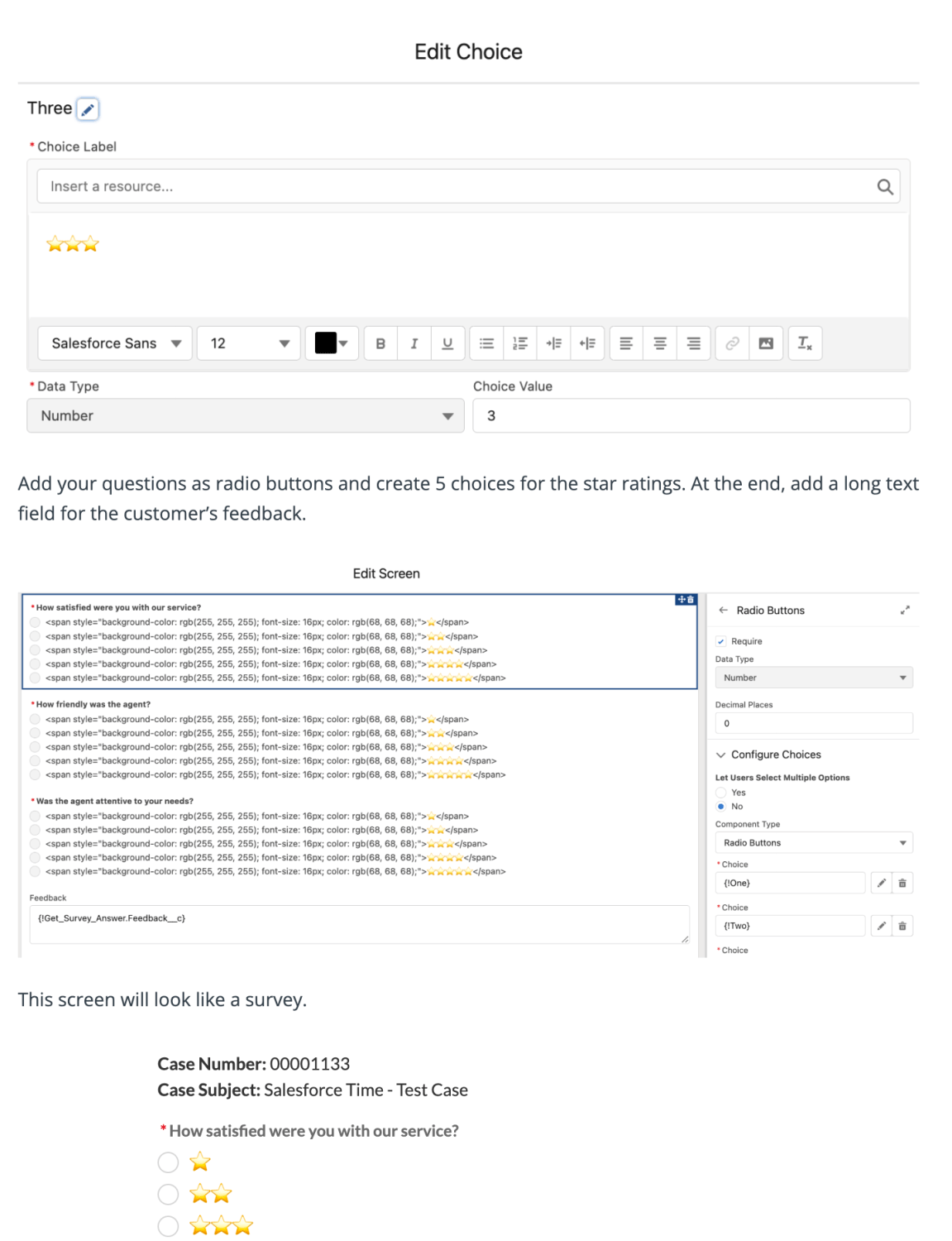The width and height of the screenshot is (952, 1241).
Task: Apply bold formatting in the choice label editor
Action: click(x=380, y=343)
